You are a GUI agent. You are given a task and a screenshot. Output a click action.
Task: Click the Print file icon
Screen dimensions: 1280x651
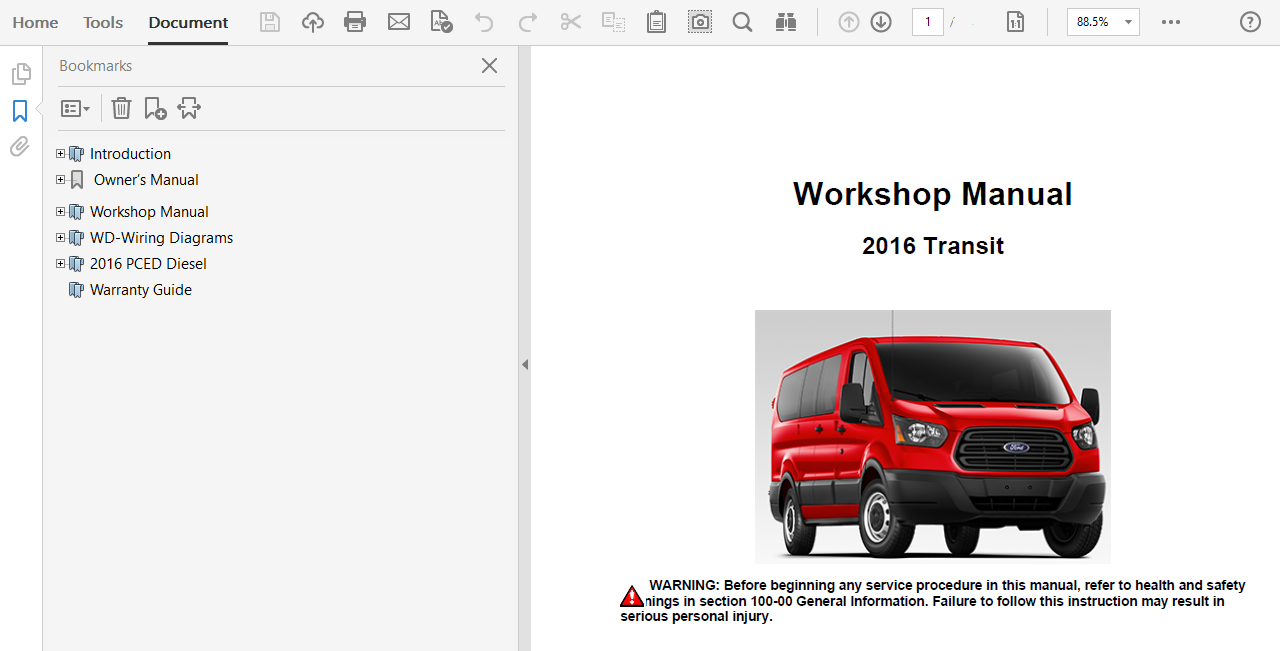[x=355, y=22]
